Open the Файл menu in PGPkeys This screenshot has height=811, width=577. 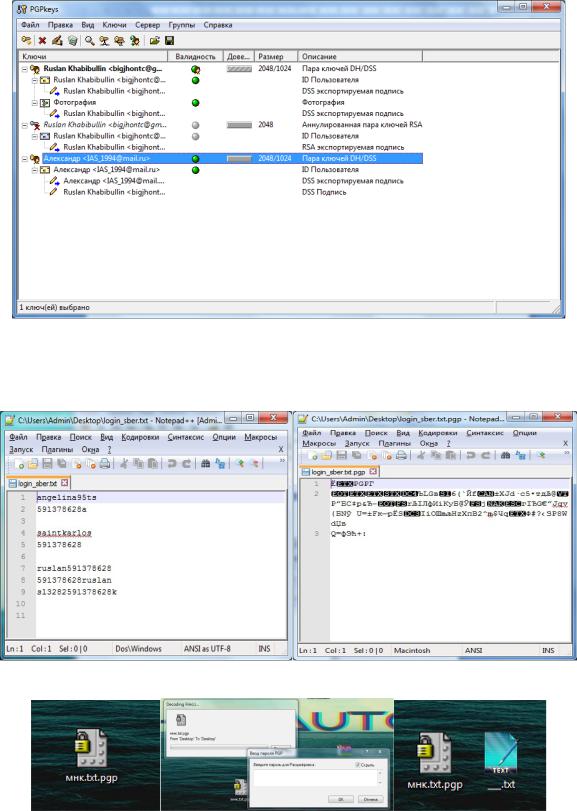[x=30, y=25]
